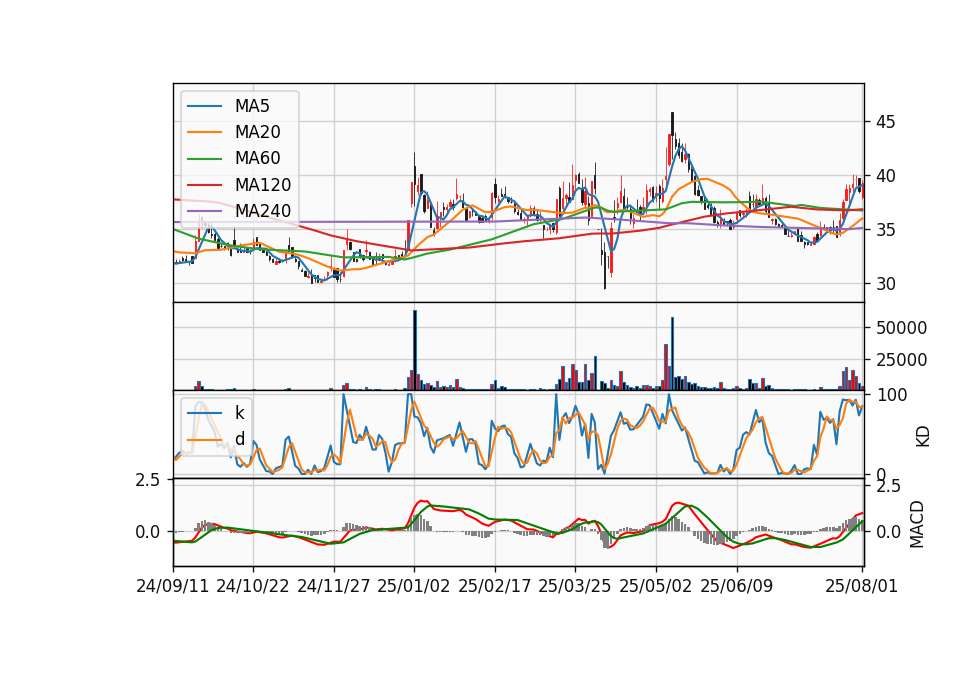Image resolution: width=960 pixels, height=690 pixels.
Task: Click the tall volume bar after 25/05/02
Action: (x=672, y=354)
